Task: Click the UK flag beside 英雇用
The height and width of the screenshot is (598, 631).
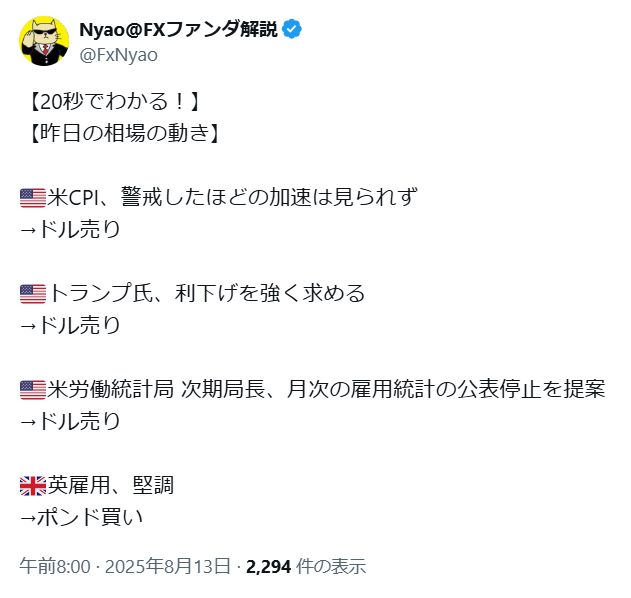Action: (33, 486)
